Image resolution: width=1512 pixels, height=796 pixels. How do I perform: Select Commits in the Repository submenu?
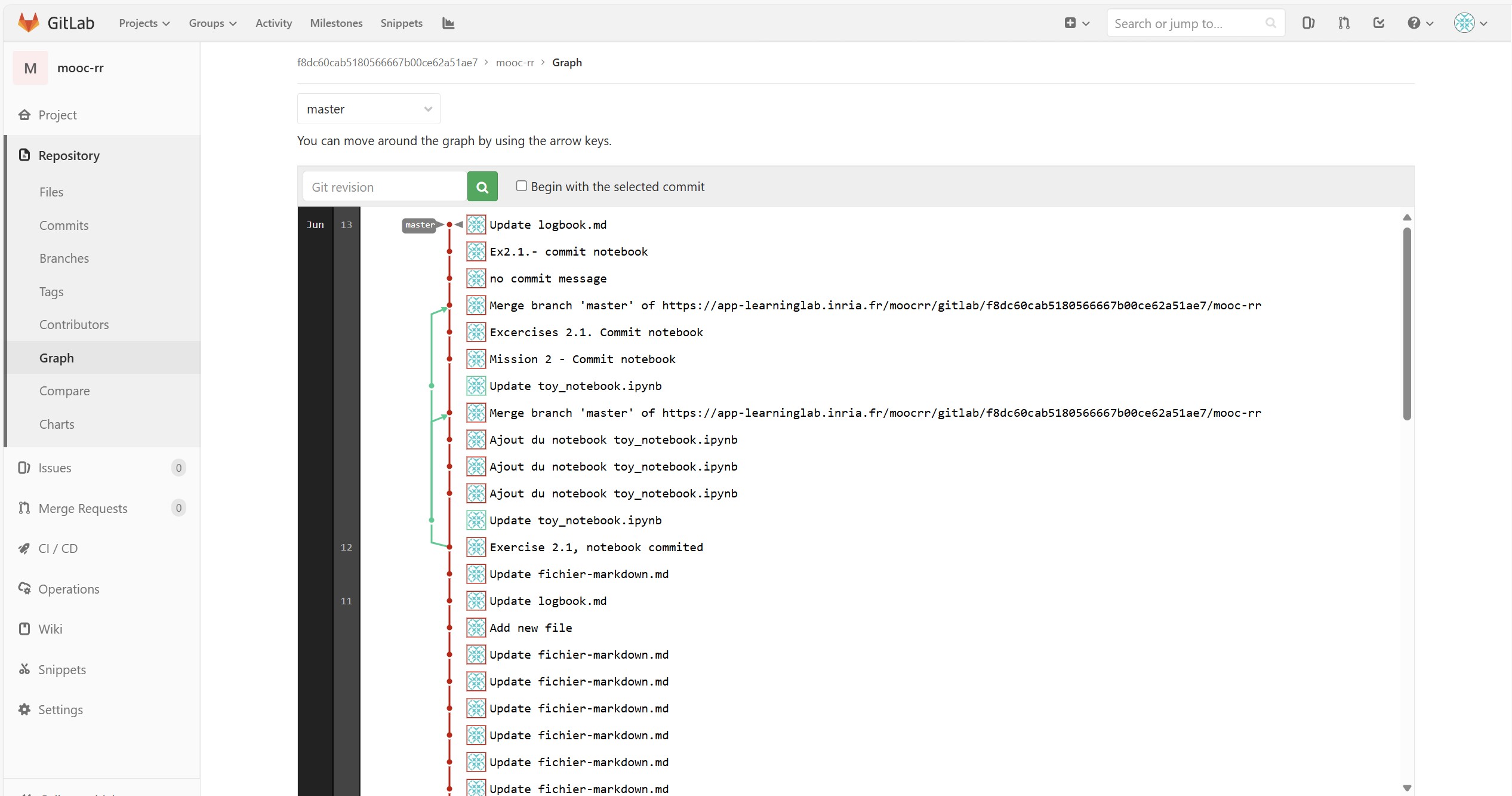tap(64, 225)
